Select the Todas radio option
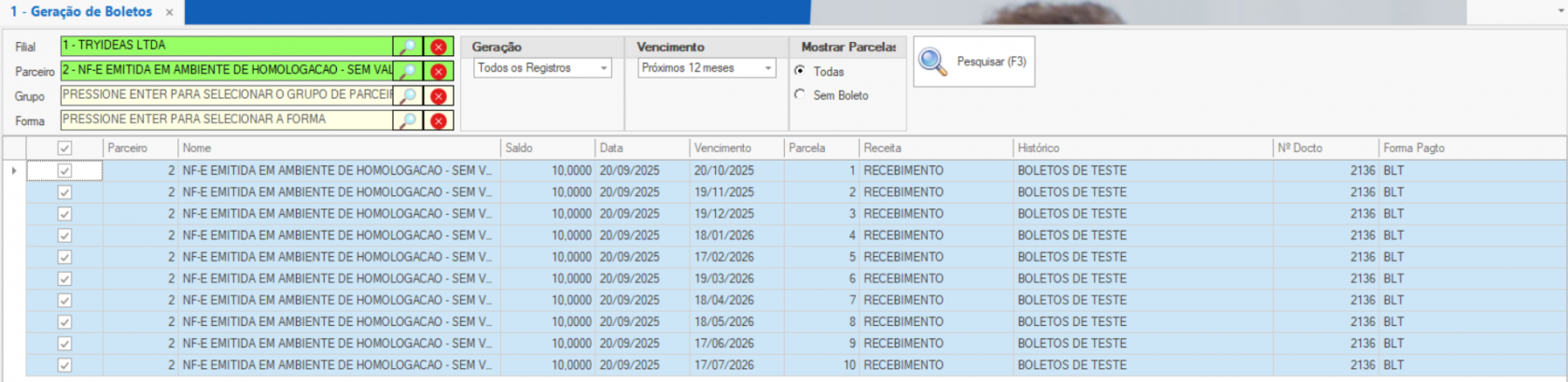Viewport: 1568px width, 382px height. 800,71
